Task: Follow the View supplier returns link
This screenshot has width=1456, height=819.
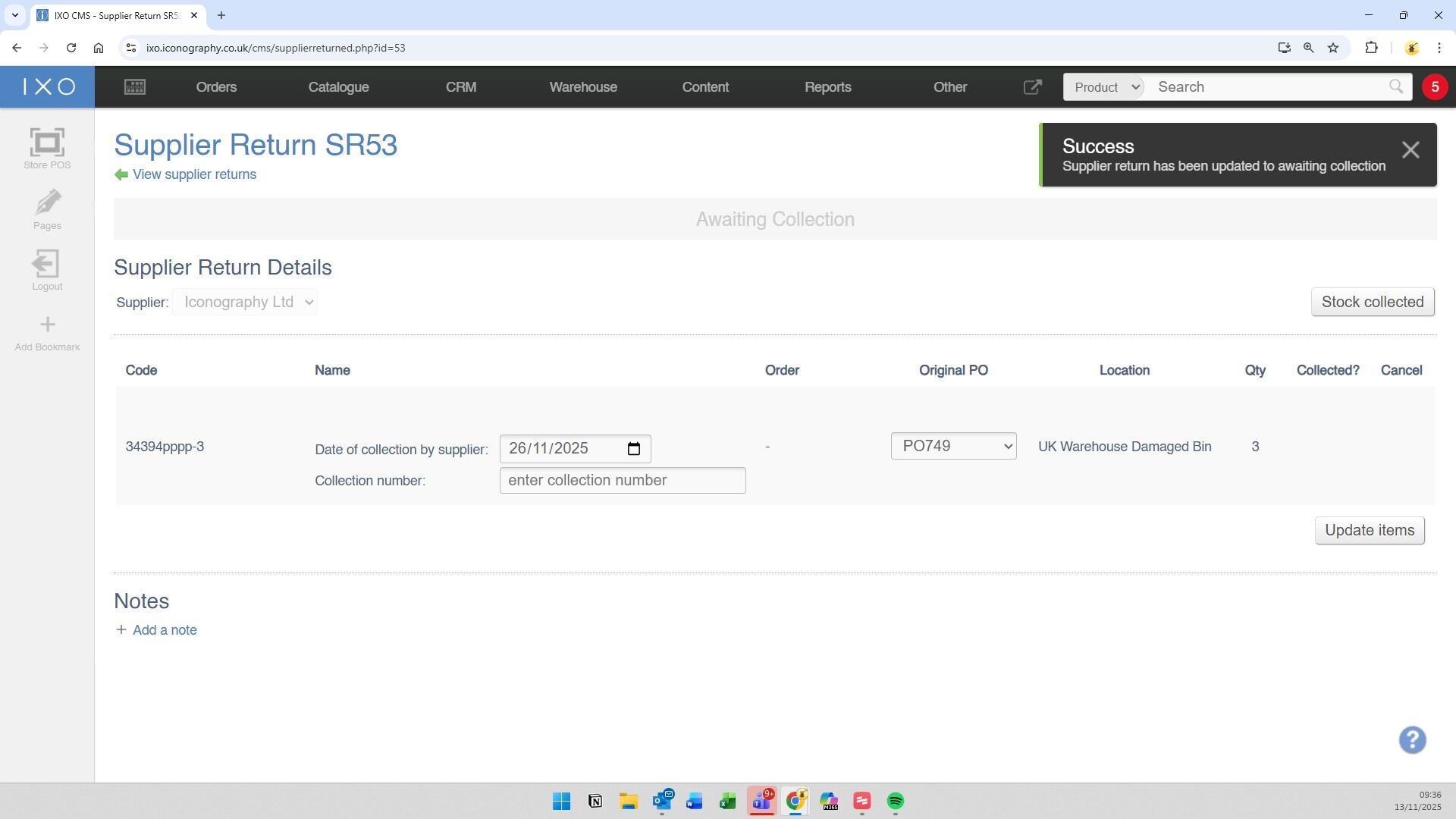Action: [194, 174]
